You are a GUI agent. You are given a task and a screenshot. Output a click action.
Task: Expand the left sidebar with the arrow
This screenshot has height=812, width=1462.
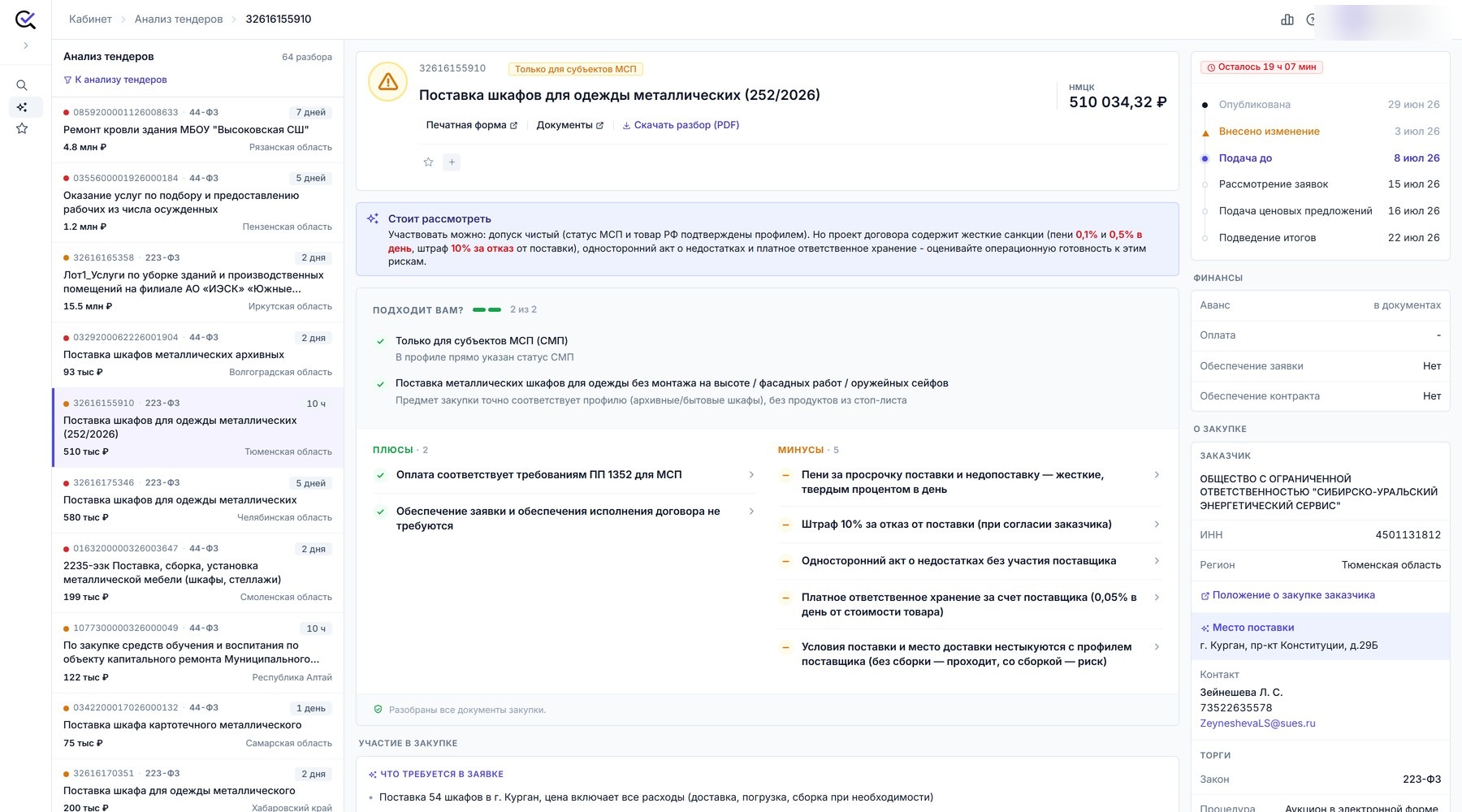pyautogui.click(x=25, y=45)
